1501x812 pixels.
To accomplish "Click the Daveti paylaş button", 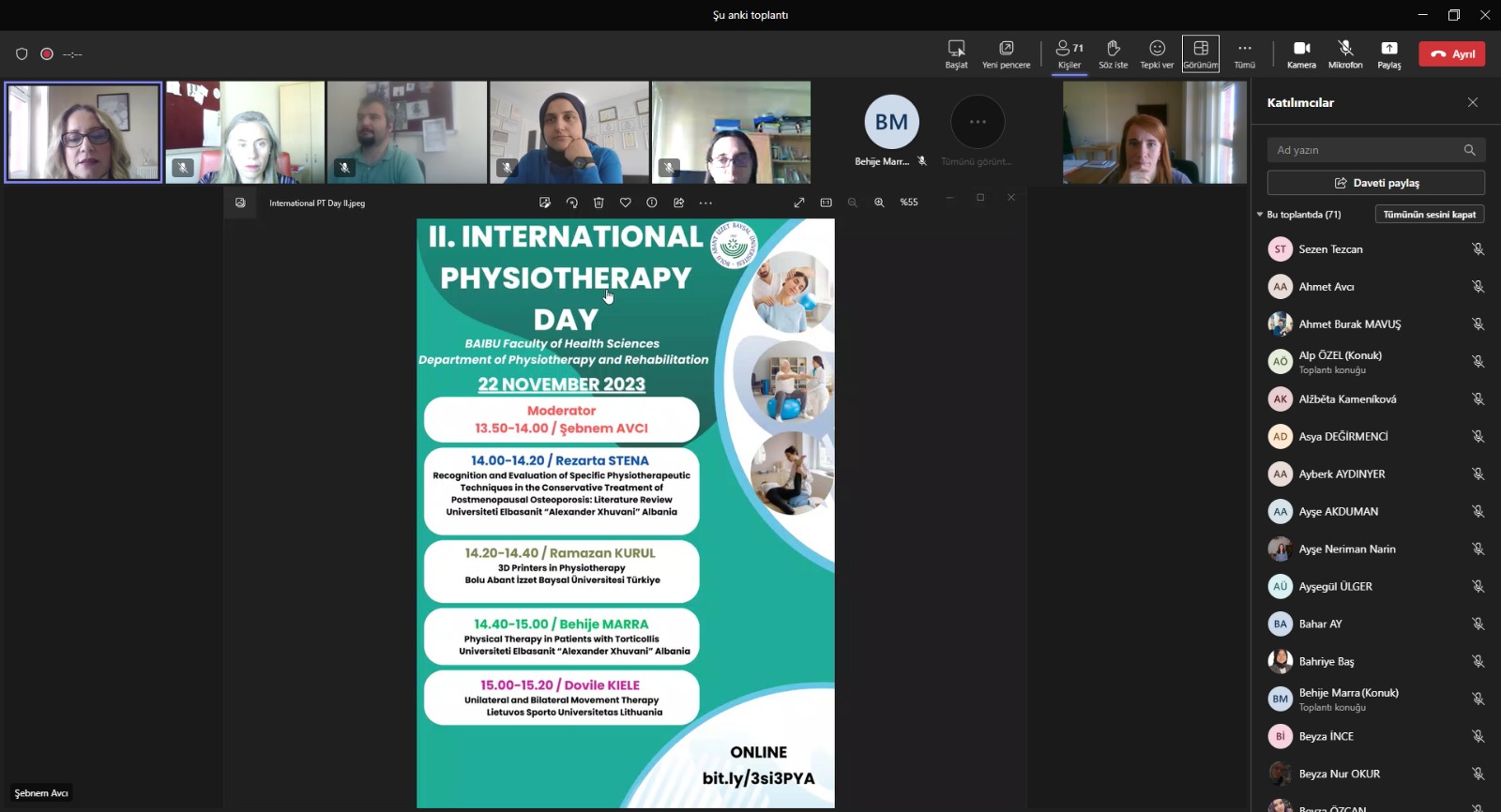I will pos(1375,183).
